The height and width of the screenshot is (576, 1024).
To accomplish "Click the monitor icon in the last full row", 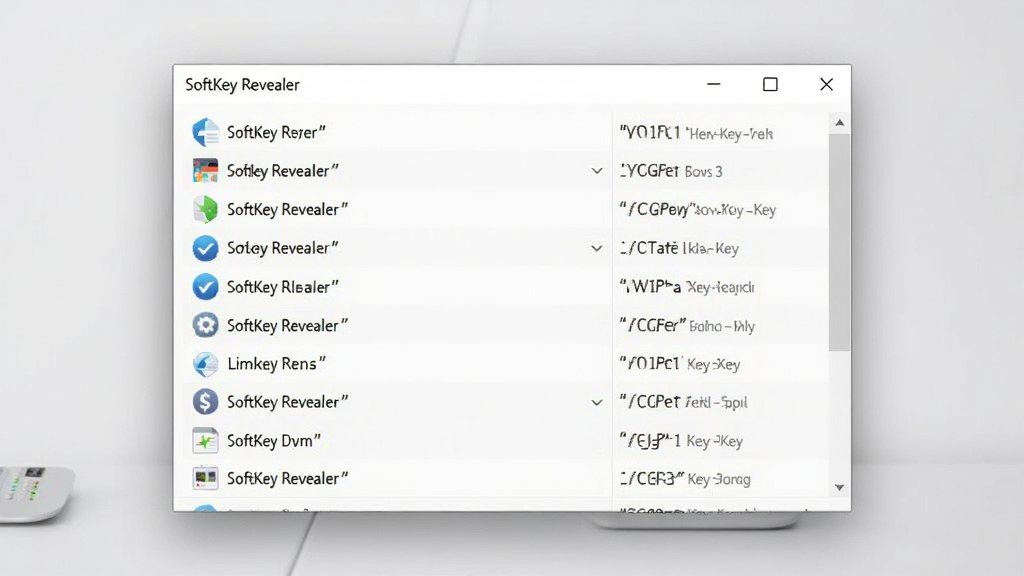I will [205, 478].
